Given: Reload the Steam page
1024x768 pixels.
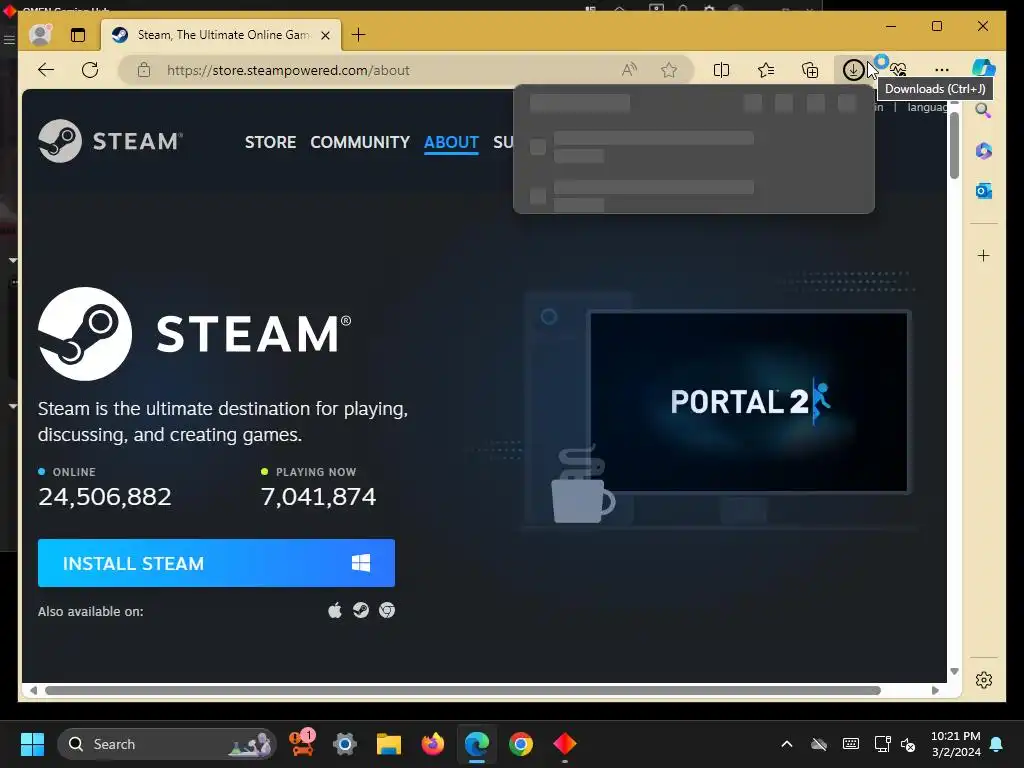Looking at the screenshot, I should (x=90, y=70).
